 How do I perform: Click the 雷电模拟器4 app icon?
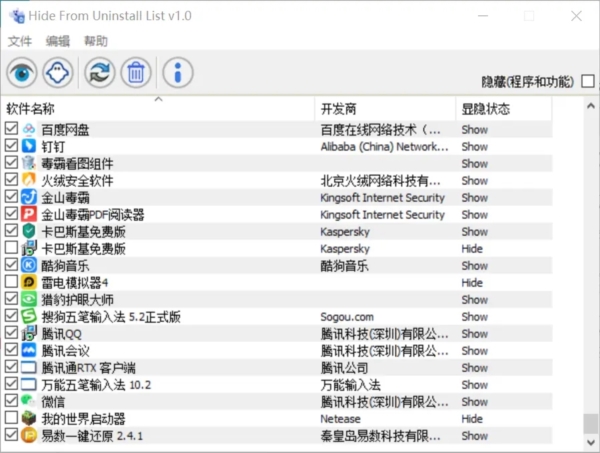(29, 282)
